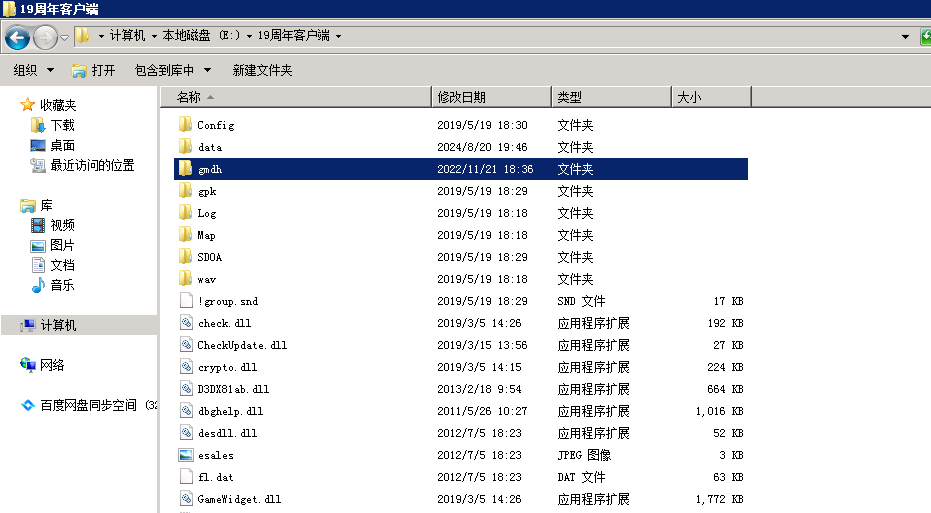Click the 视频 film icon
This screenshot has width=931, height=513.
(x=37, y=225)
